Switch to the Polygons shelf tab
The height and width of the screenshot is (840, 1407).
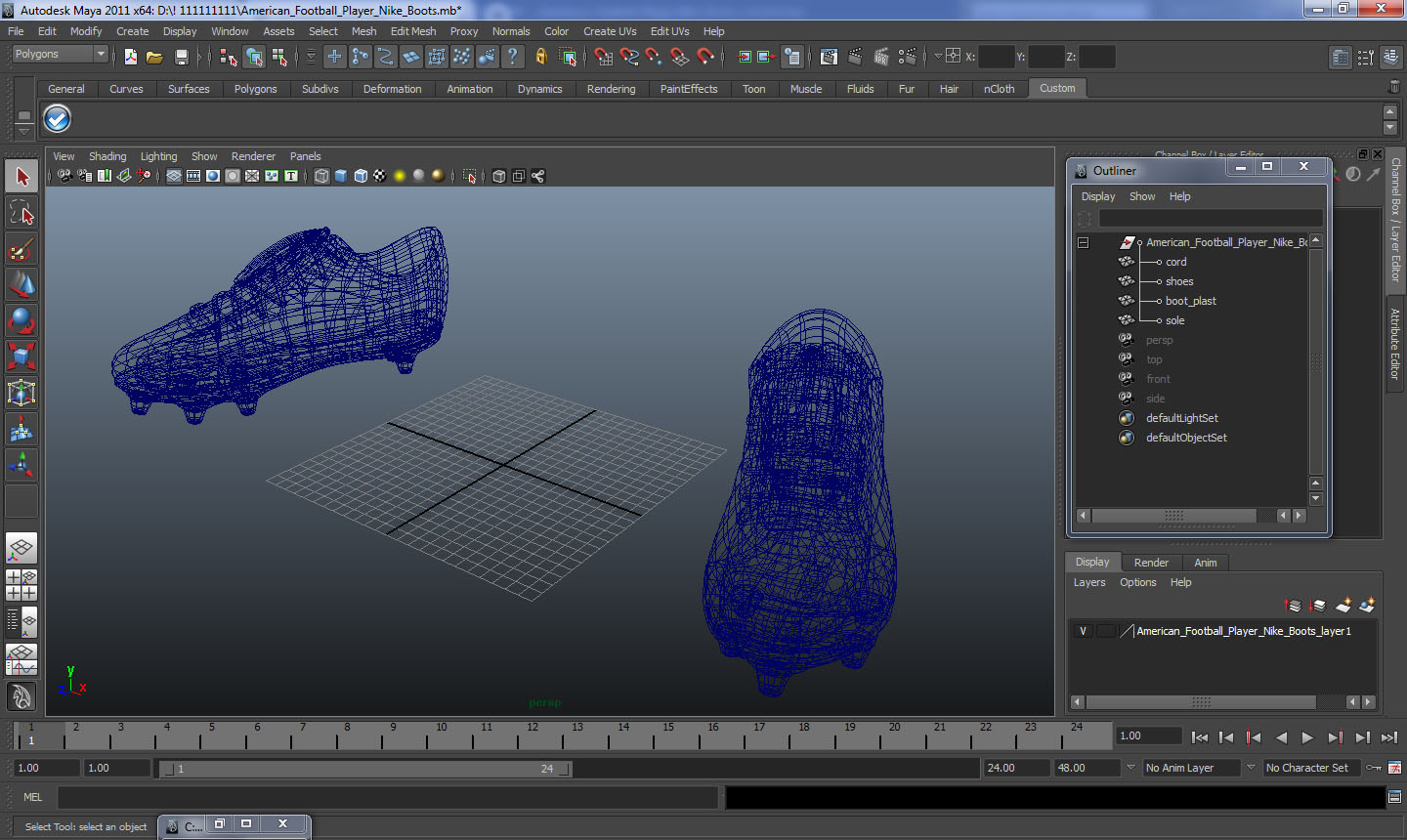tap(255, 89)
